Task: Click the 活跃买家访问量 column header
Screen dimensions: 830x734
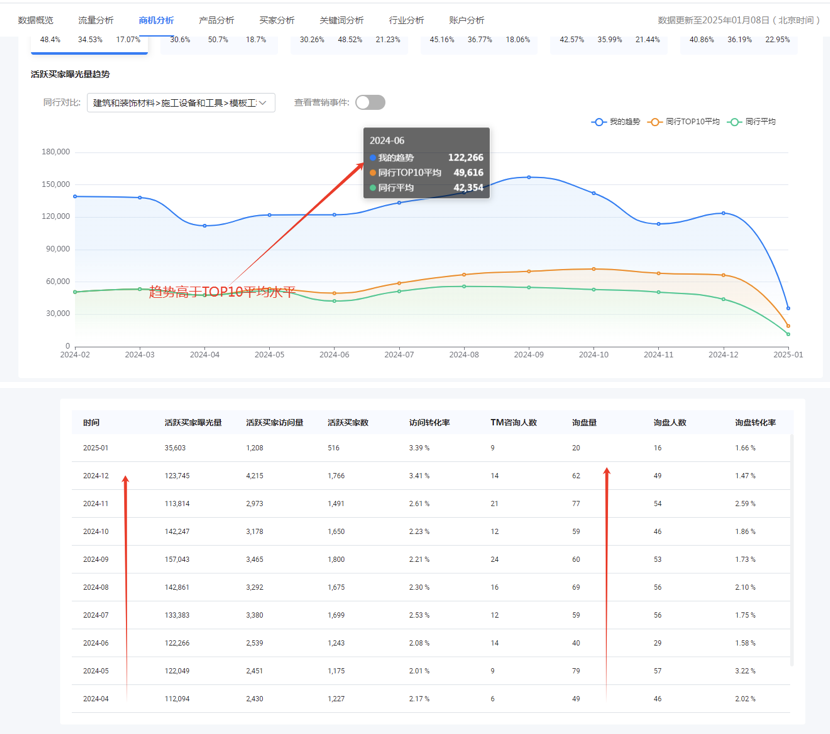Action: click(275, 422)
